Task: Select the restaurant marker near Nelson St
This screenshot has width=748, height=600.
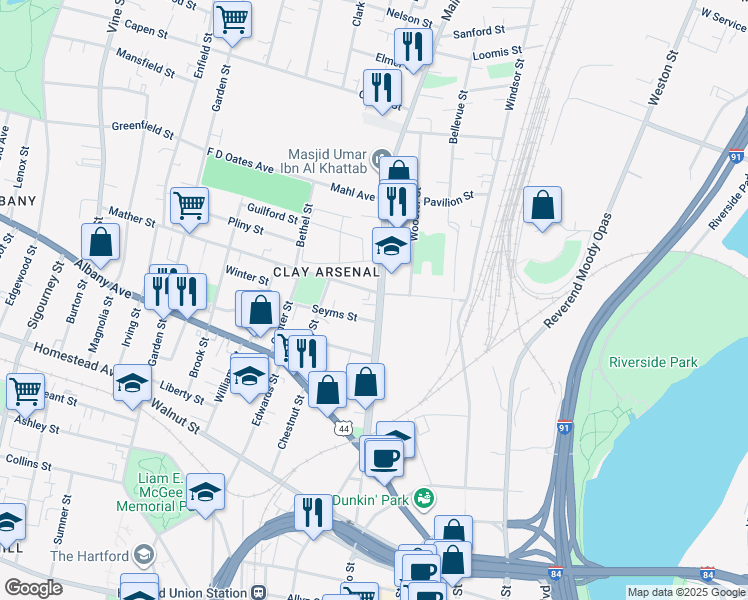Action: [413, 46]
